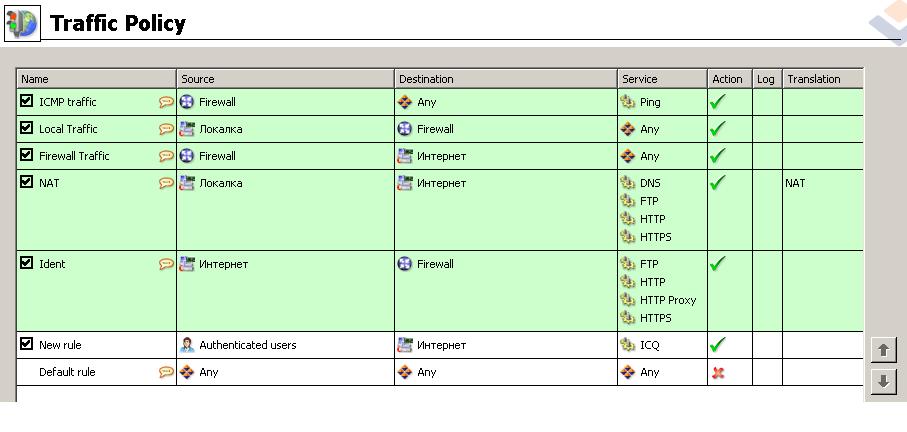Move selected rule up with arrow button
907x432 pixels.
click(883, 350)
